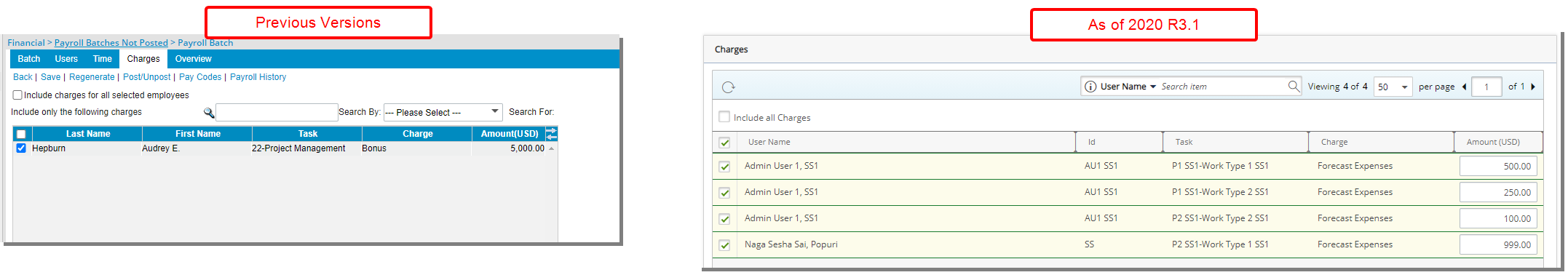Click the refresh icon in Charges panel

(728, 87)
